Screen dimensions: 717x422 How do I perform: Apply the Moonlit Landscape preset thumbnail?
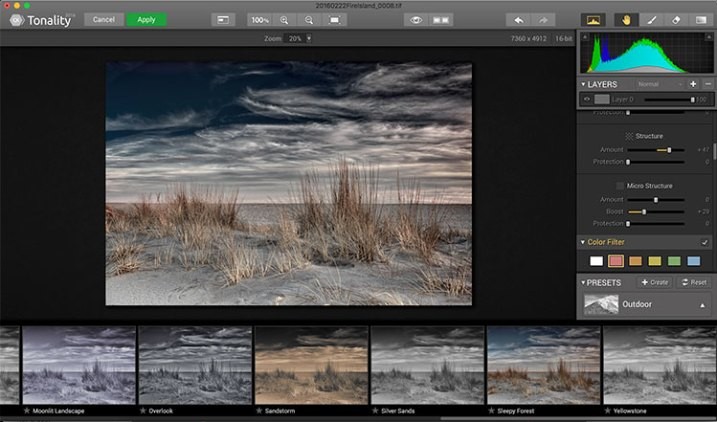[x=79, y=365]
